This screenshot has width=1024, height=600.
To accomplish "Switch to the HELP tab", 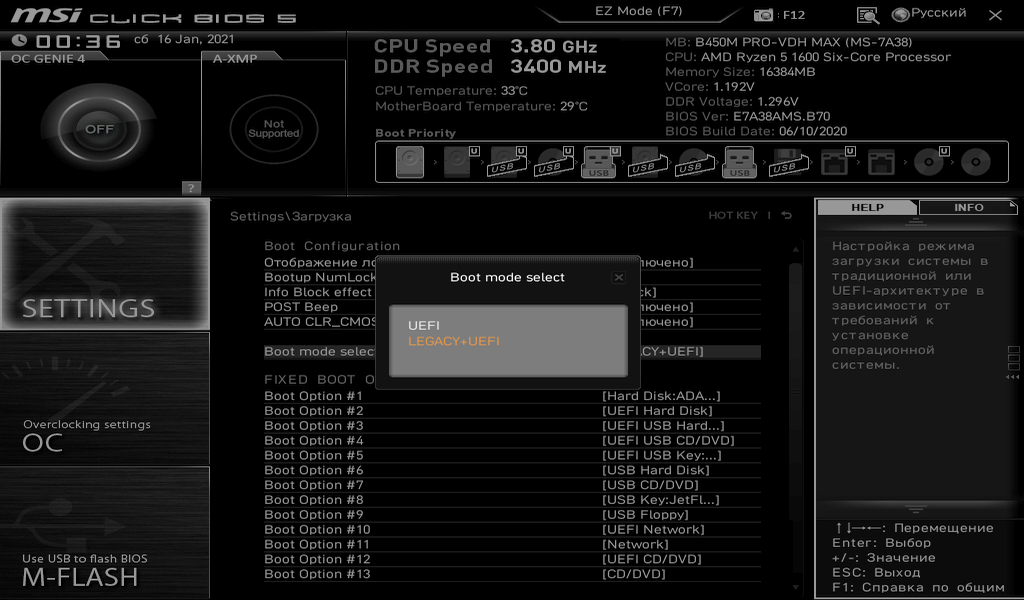I will (867, 208).
